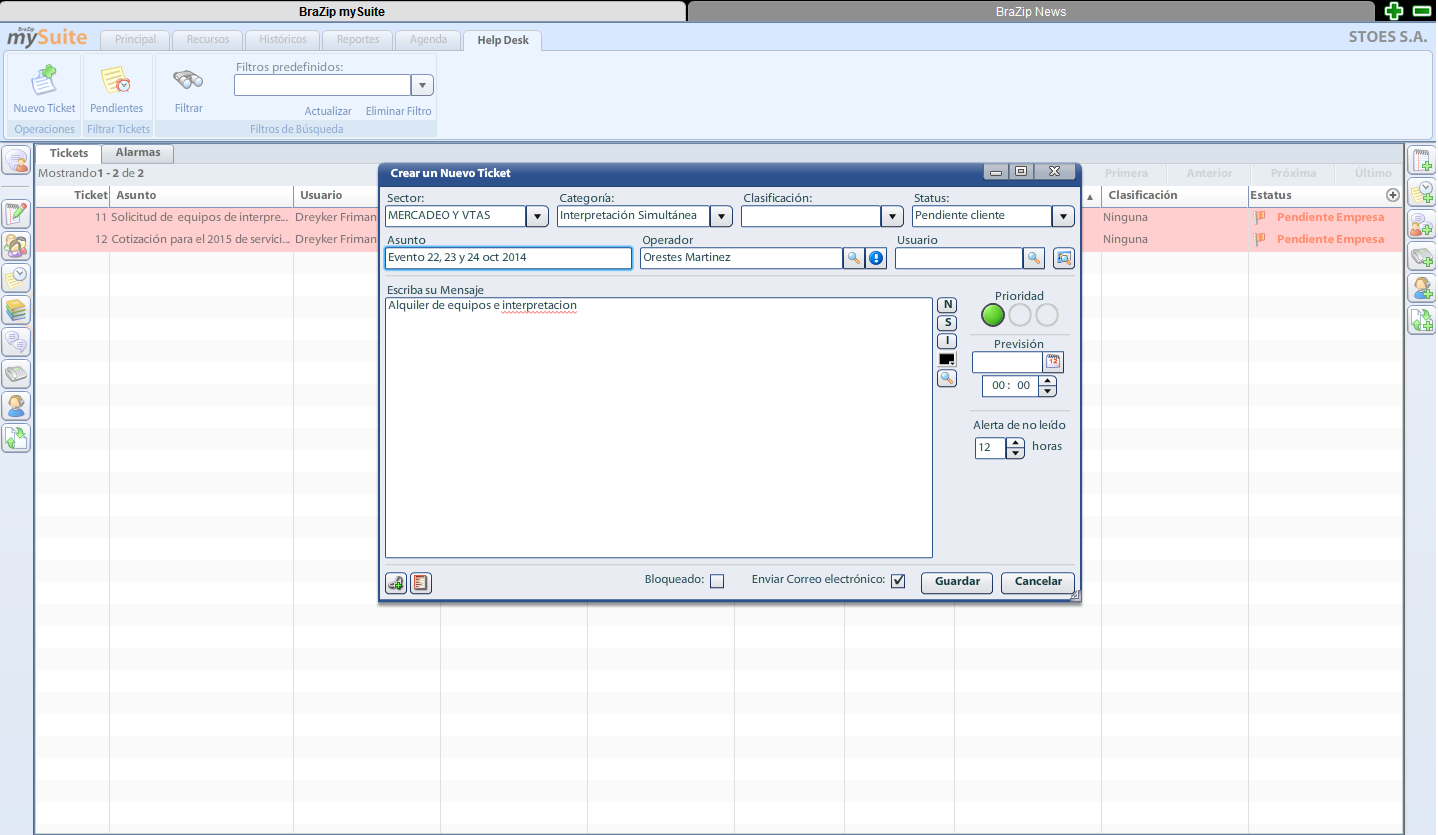
Task: Click the Usuario search magnifier icon
Action: tap(1034, 258)
